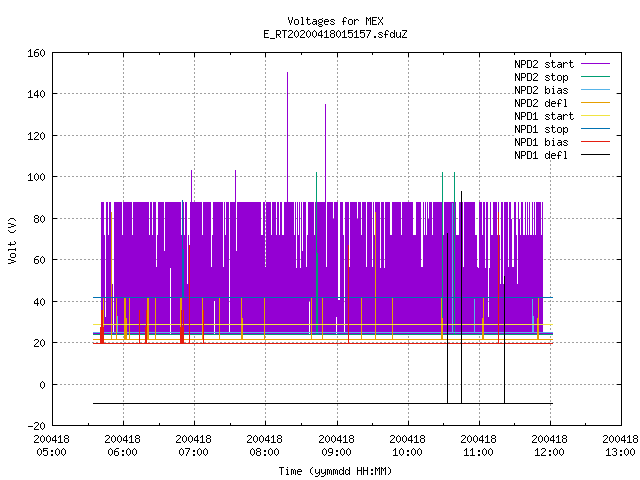Click the x-axis tick label 11:00
Screen dimensions: 640x480
478,452
